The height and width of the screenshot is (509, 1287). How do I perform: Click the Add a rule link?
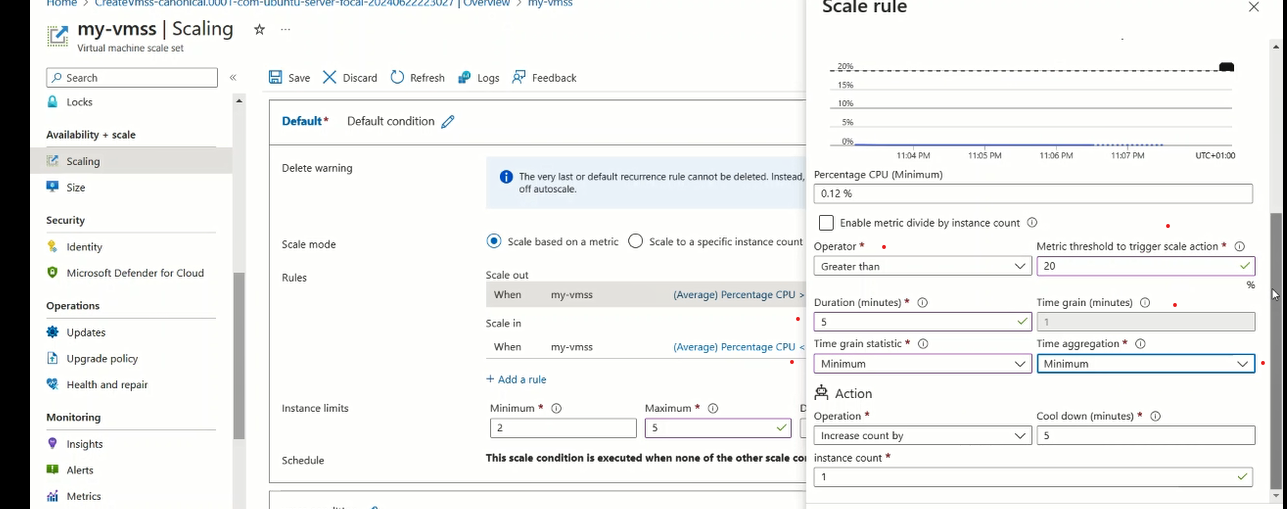click(516, 379)
